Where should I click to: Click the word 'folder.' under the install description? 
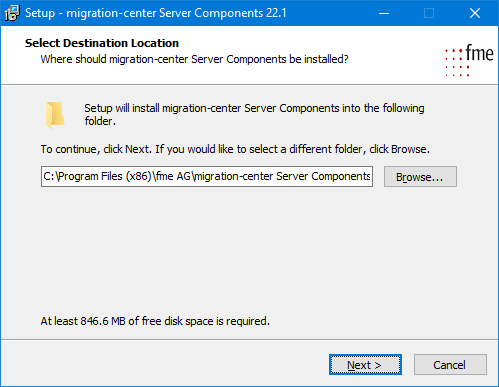[100, 121]
